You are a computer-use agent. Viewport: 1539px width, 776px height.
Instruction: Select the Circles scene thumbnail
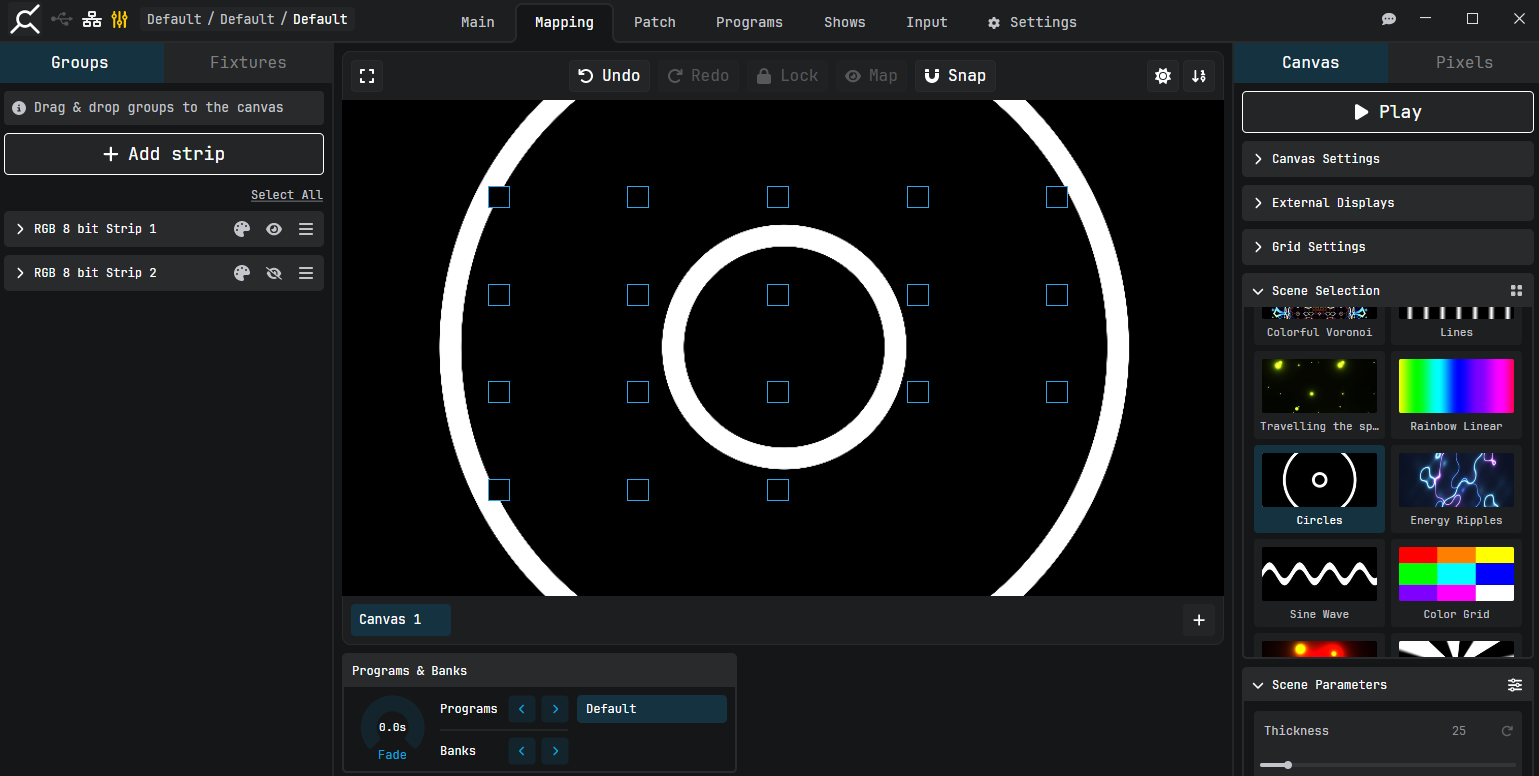pyautogui.click(x=1319, y=480)
